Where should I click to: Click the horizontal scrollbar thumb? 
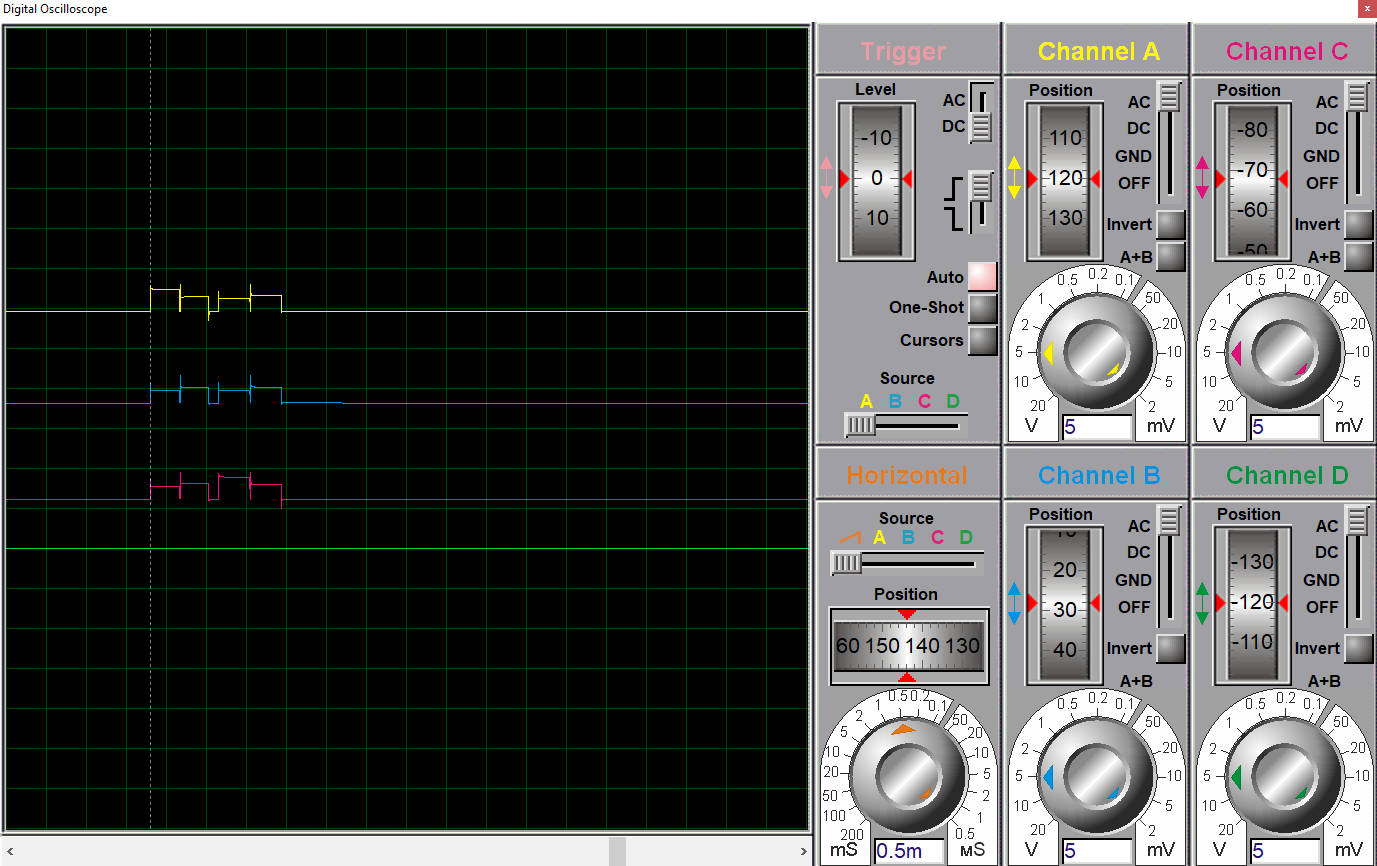click(x=617, y=851)
